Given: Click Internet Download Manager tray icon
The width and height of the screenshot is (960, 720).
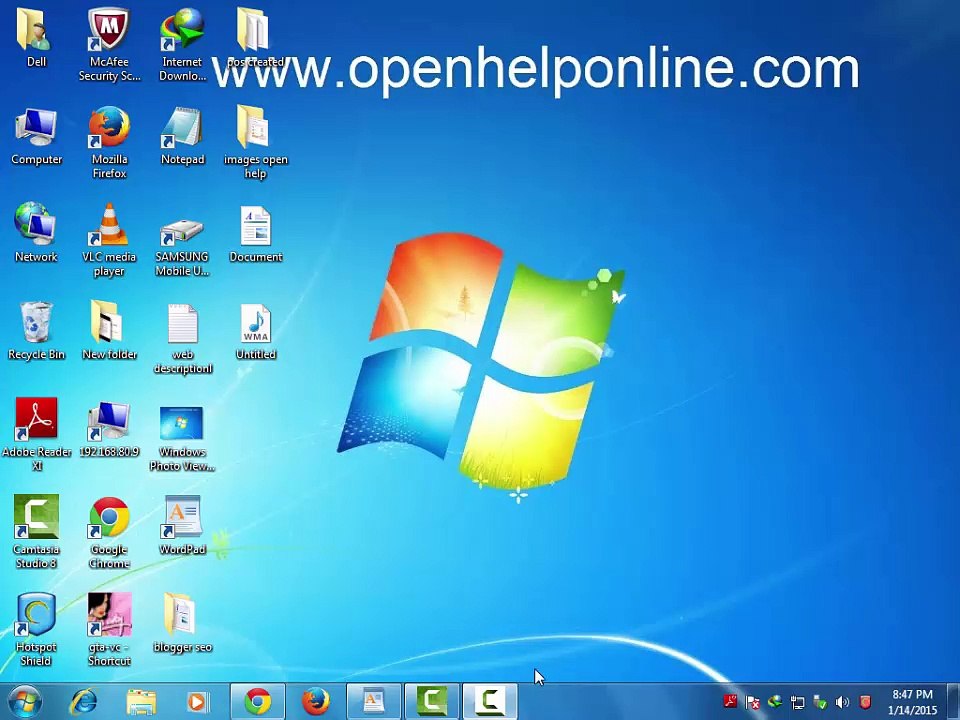Looking at the screenshot, I should [x=775, y=702].
